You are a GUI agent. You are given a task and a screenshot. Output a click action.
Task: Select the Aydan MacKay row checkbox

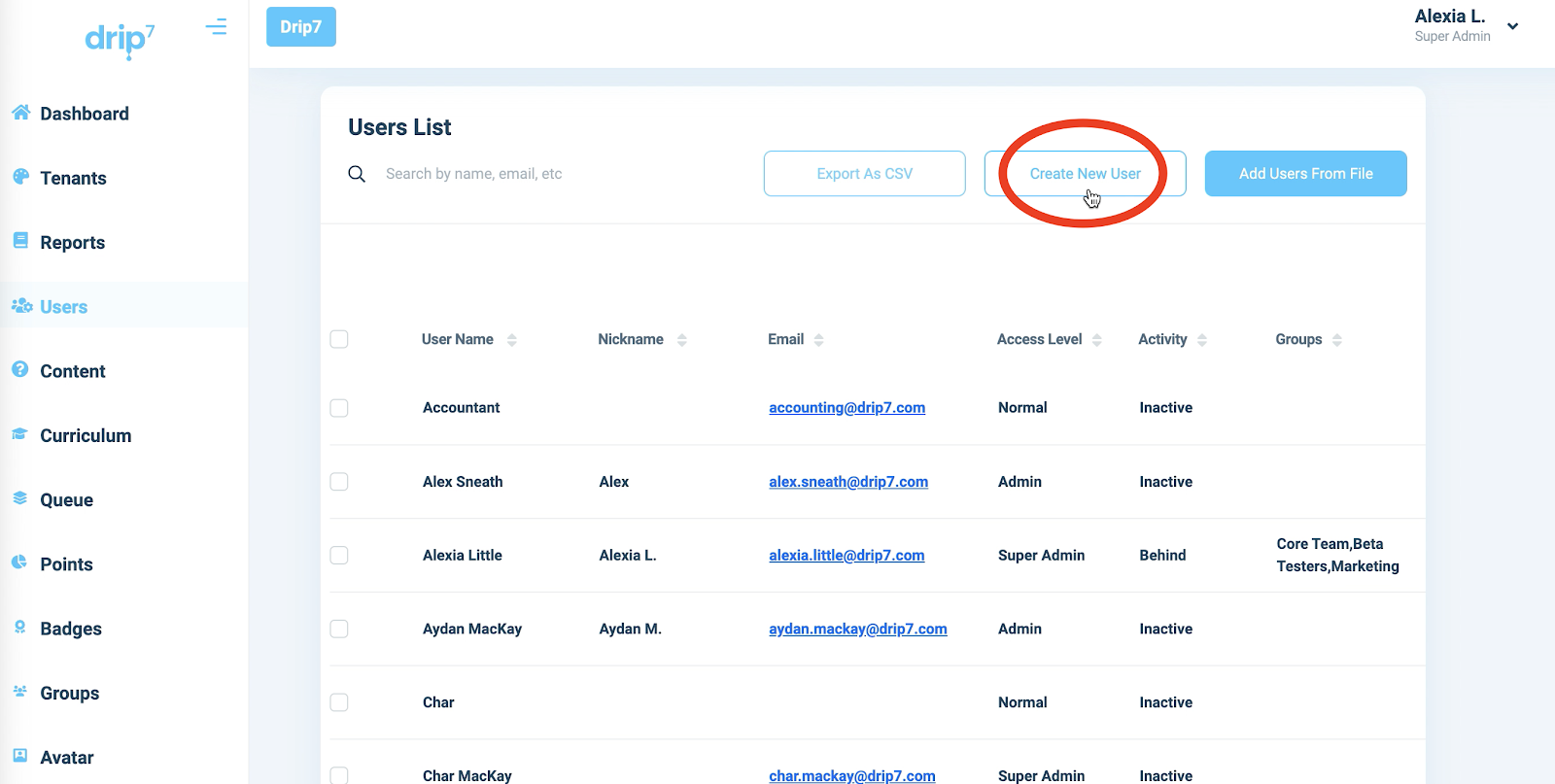pyautogui.click(x=339, y=629)
